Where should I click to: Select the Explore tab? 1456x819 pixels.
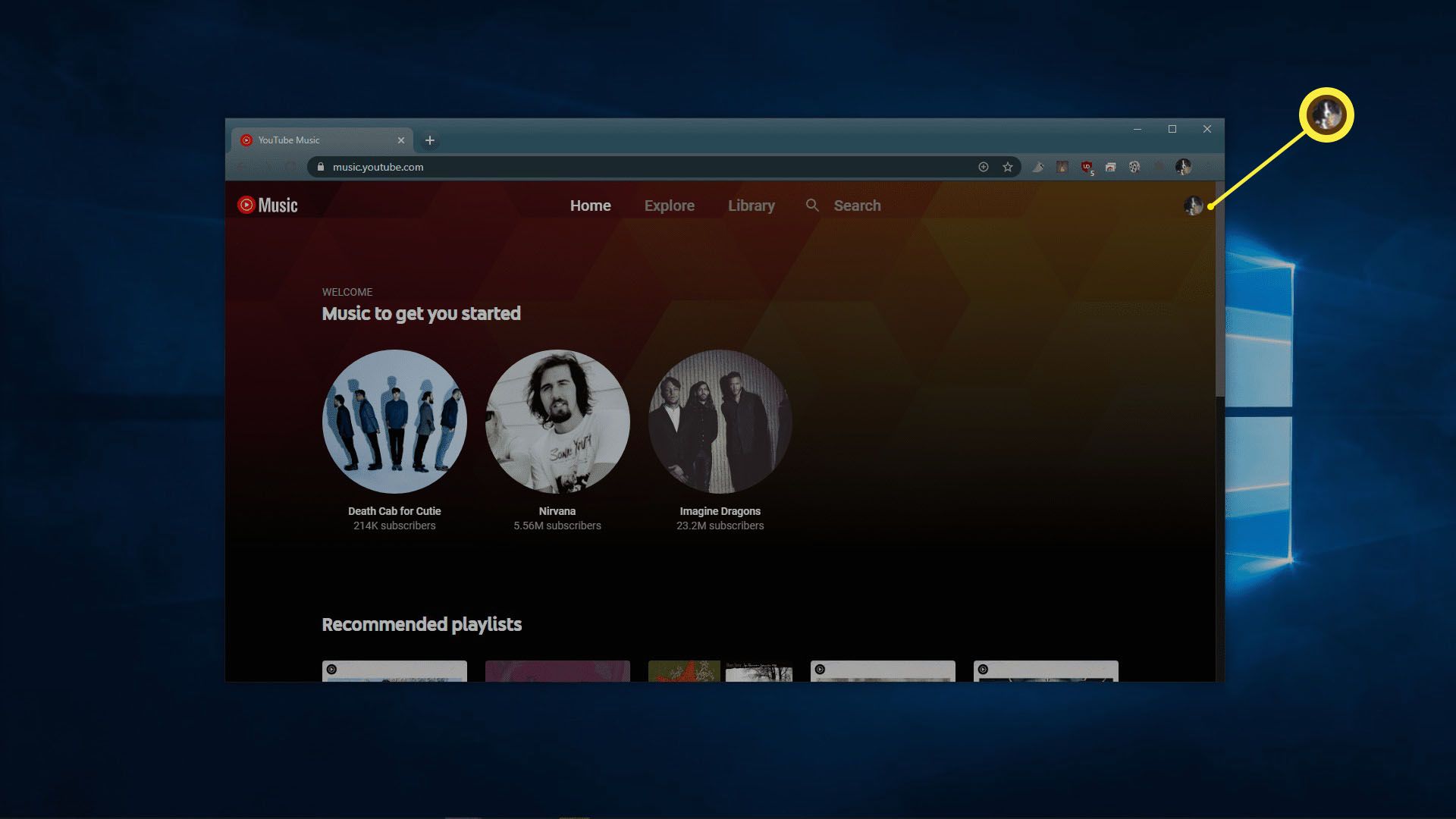point(669,206)
